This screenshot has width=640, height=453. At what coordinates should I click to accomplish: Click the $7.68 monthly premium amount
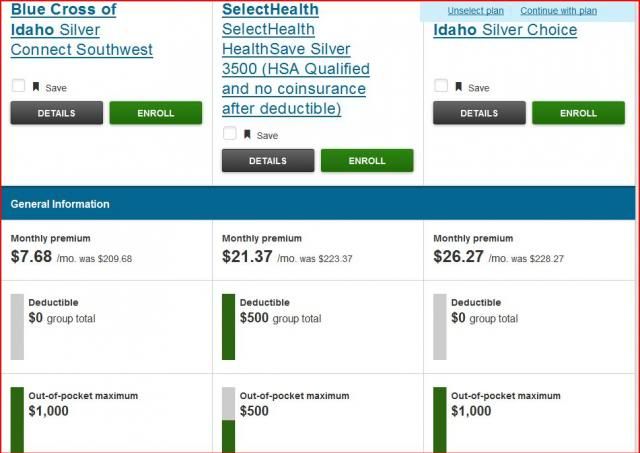pyautogui.click(x=31, y=256)
